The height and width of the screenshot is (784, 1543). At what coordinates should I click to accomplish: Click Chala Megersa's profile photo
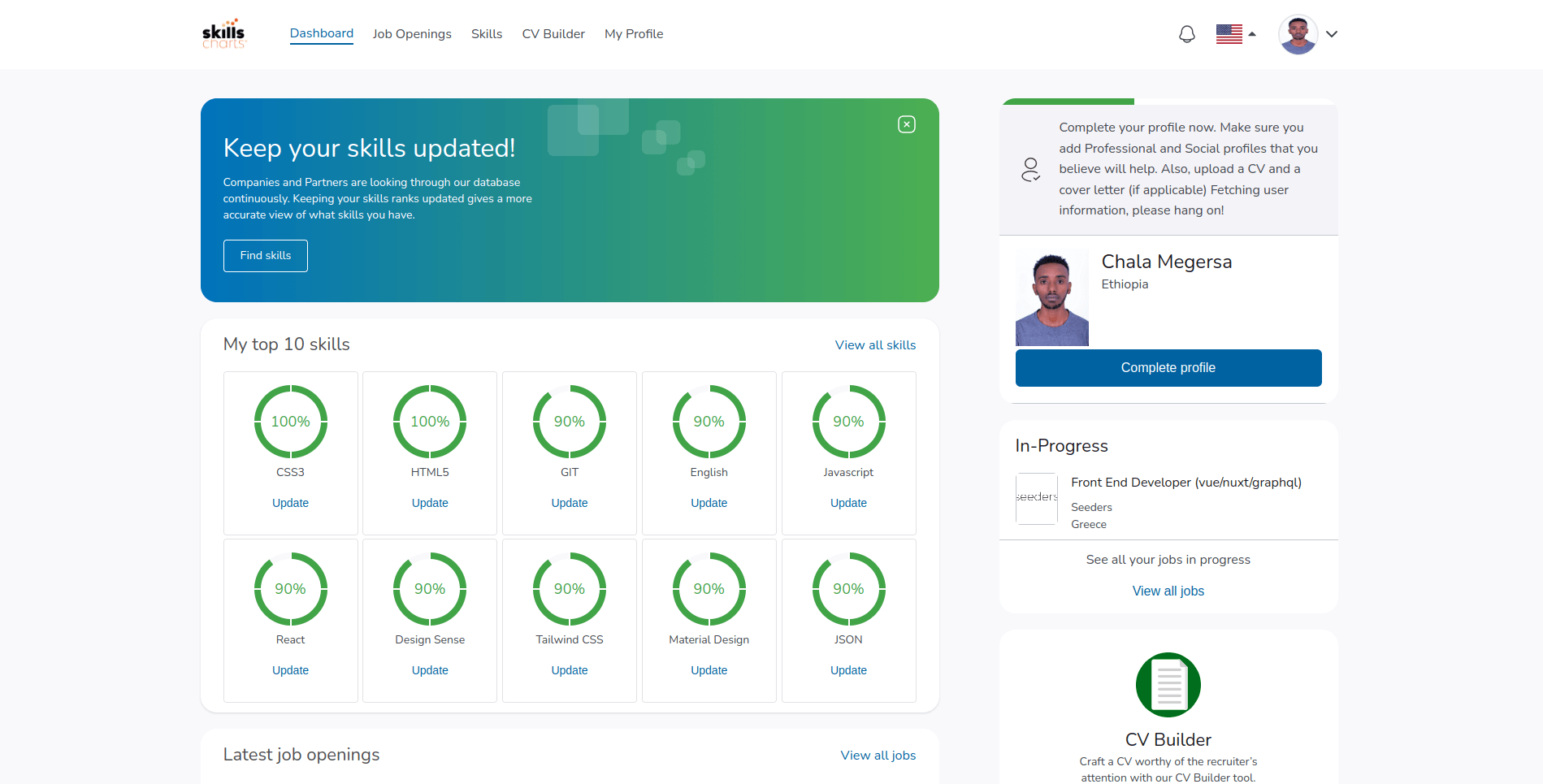[1051, 298]
